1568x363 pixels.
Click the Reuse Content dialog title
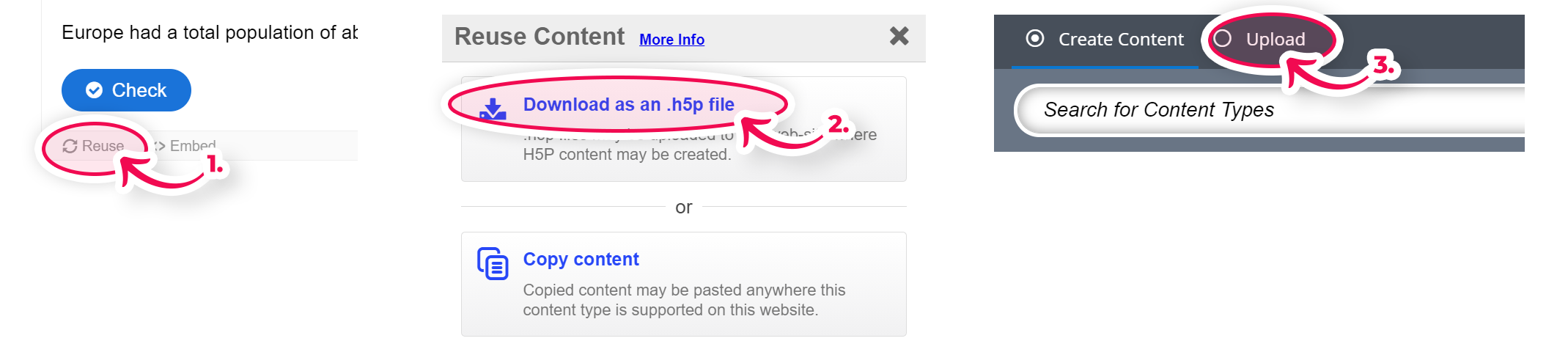540,37
